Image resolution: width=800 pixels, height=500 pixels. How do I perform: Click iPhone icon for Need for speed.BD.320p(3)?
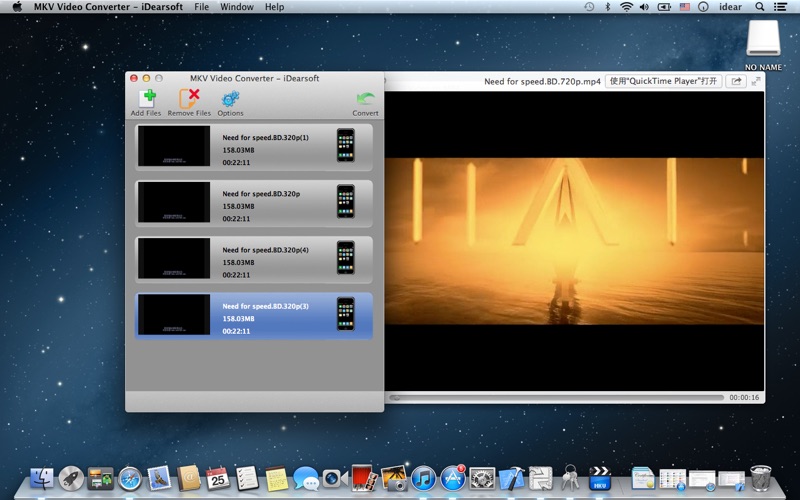coord(345,314)
